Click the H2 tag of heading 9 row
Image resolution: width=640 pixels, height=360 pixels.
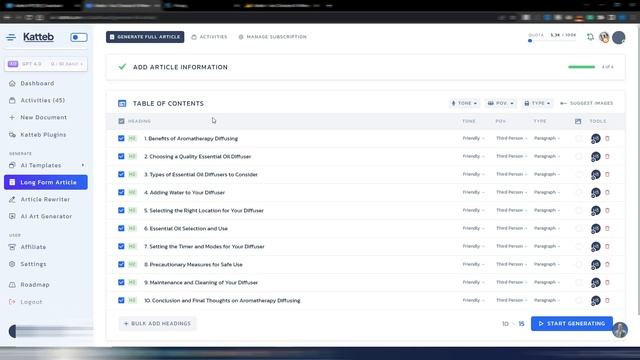pos(132,282)
